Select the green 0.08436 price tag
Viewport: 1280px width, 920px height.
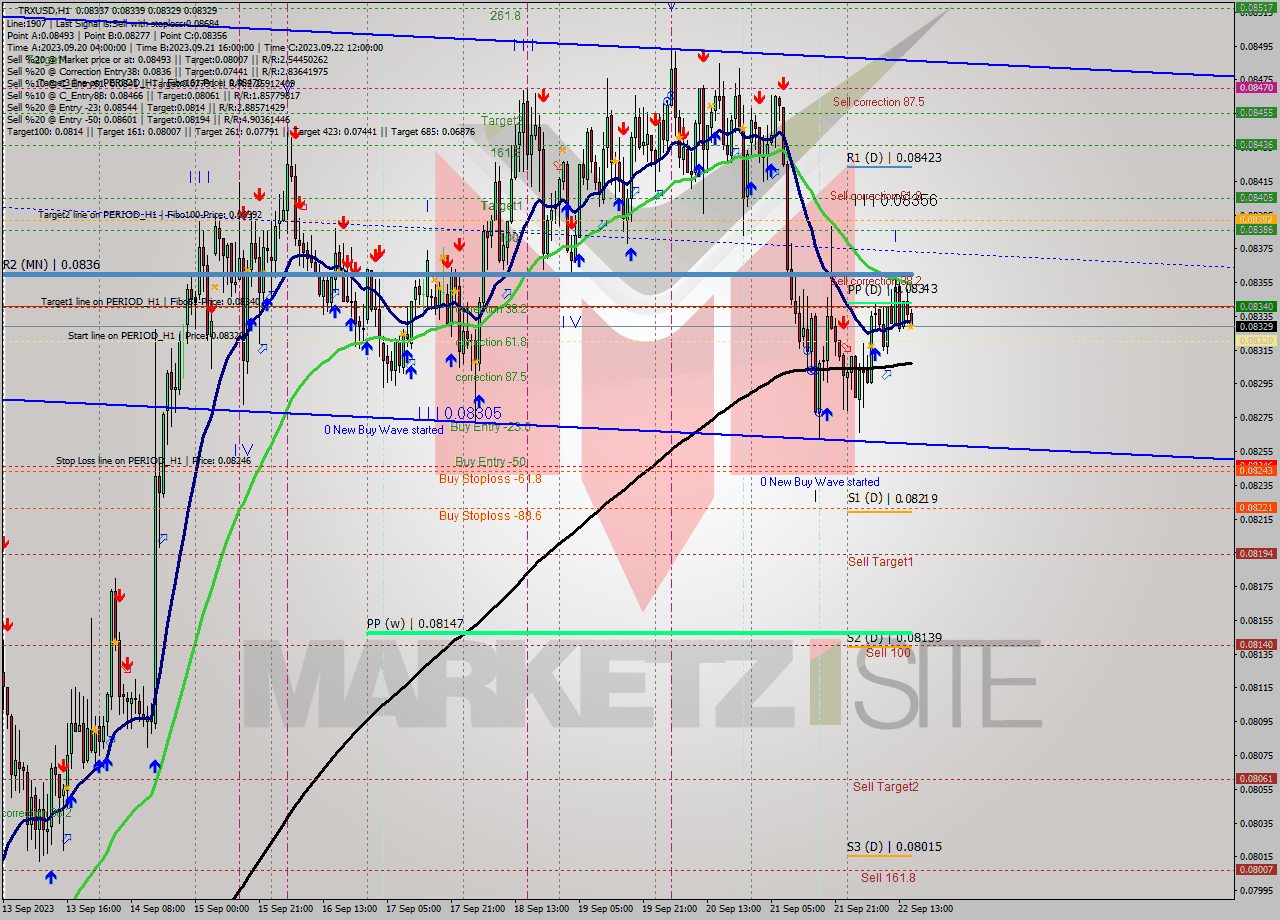pyautogui.click(x=1256, y=144)
